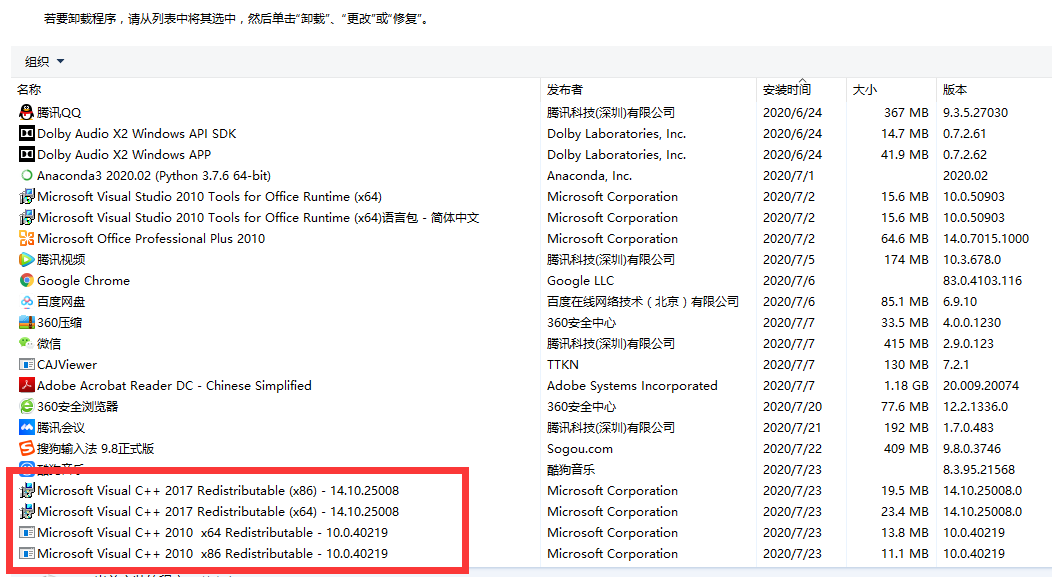Sort by the 安装时间 column header
The image size is (1052, 577).
pyautogui.click(x=786, y=89)
